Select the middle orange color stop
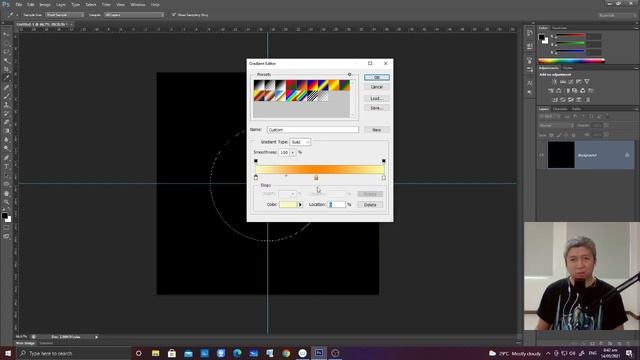640x360 pixels. [x=316, y=178]
